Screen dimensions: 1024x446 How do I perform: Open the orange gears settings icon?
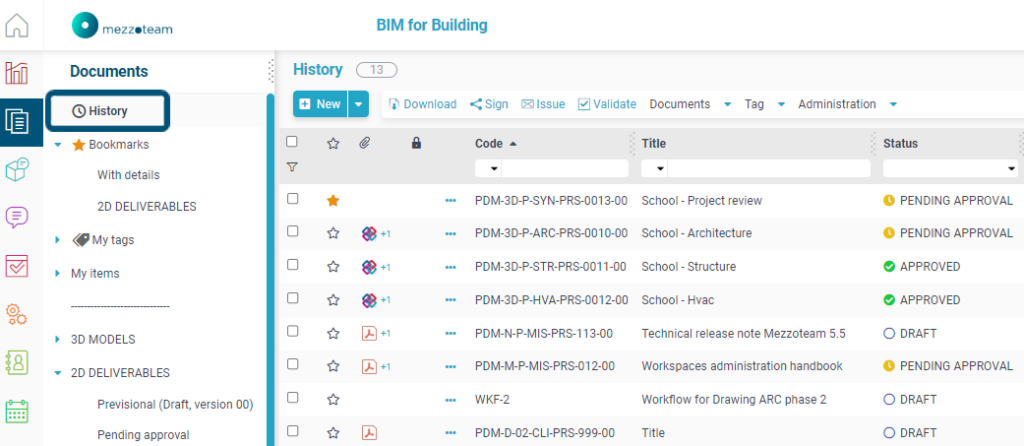click(x=17, y=314)
